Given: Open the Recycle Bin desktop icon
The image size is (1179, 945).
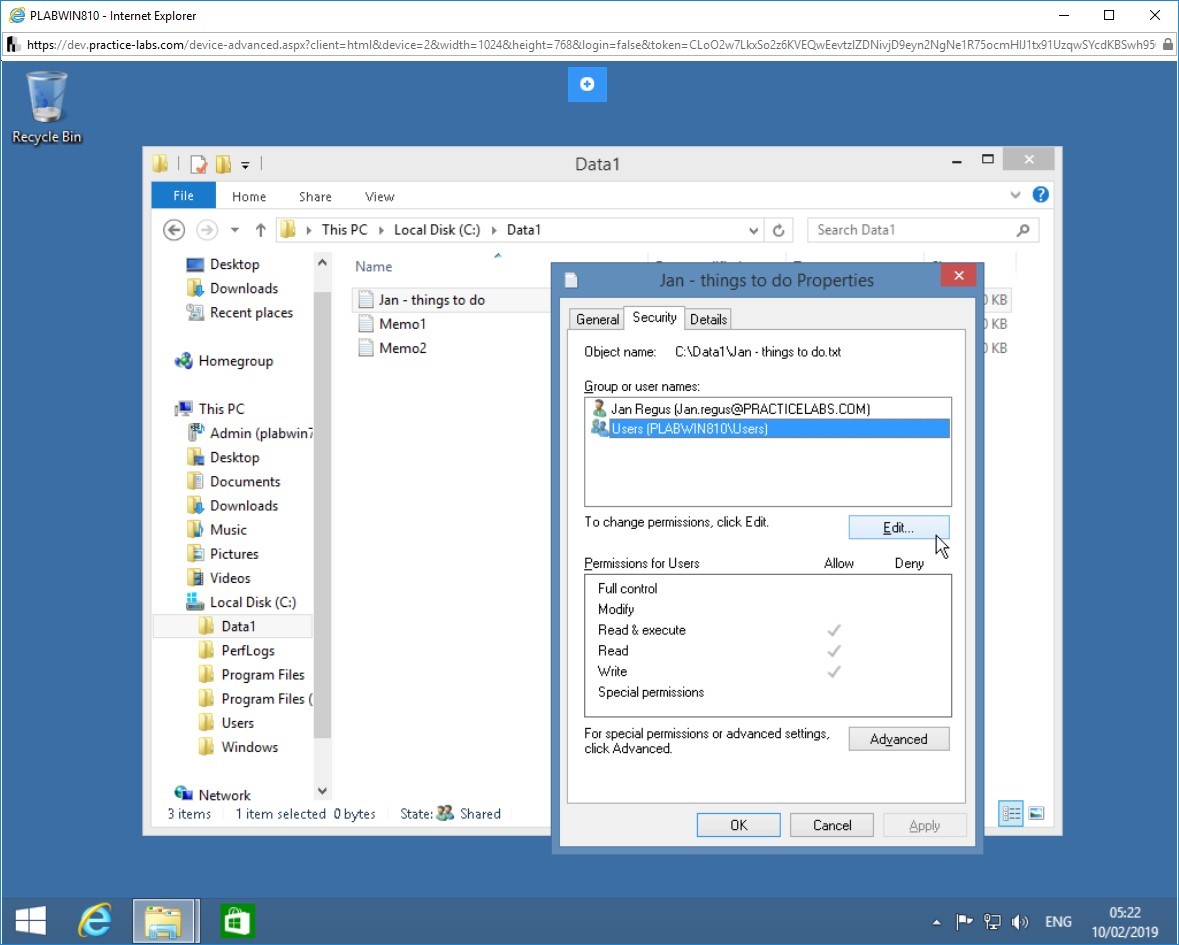Looking at the screenshot, I should 47,107.
